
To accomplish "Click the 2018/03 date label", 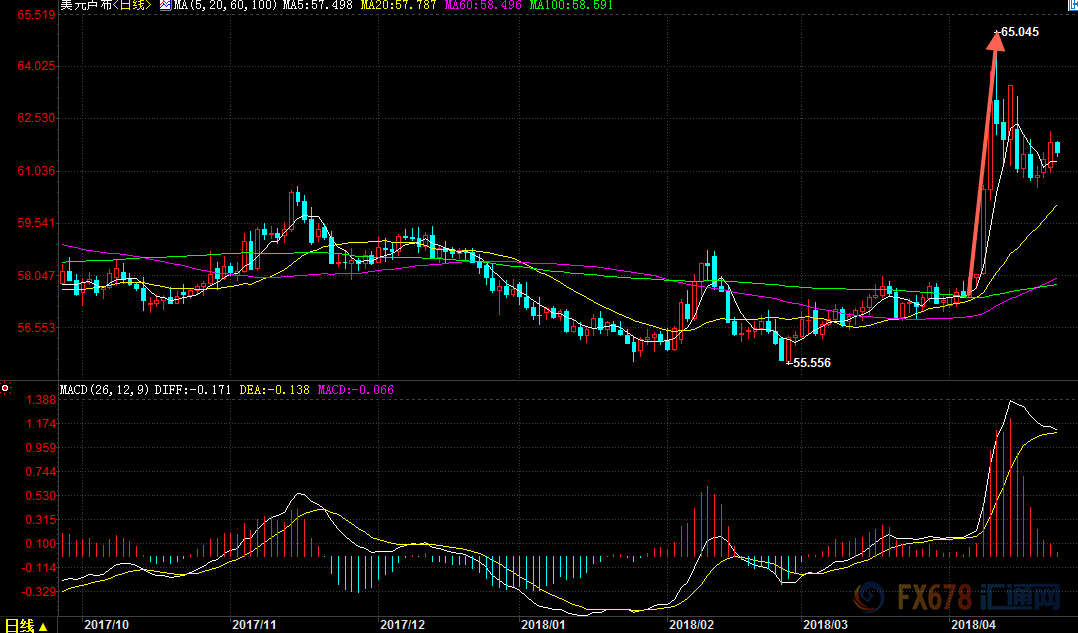I will (x=826, y=625).
